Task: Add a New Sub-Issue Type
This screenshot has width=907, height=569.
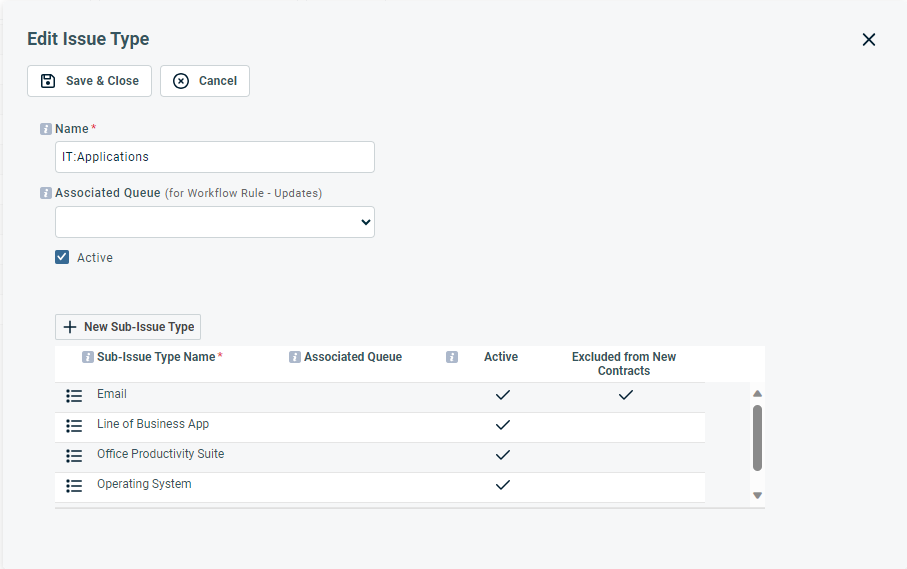Action: (x=128, y=327)
